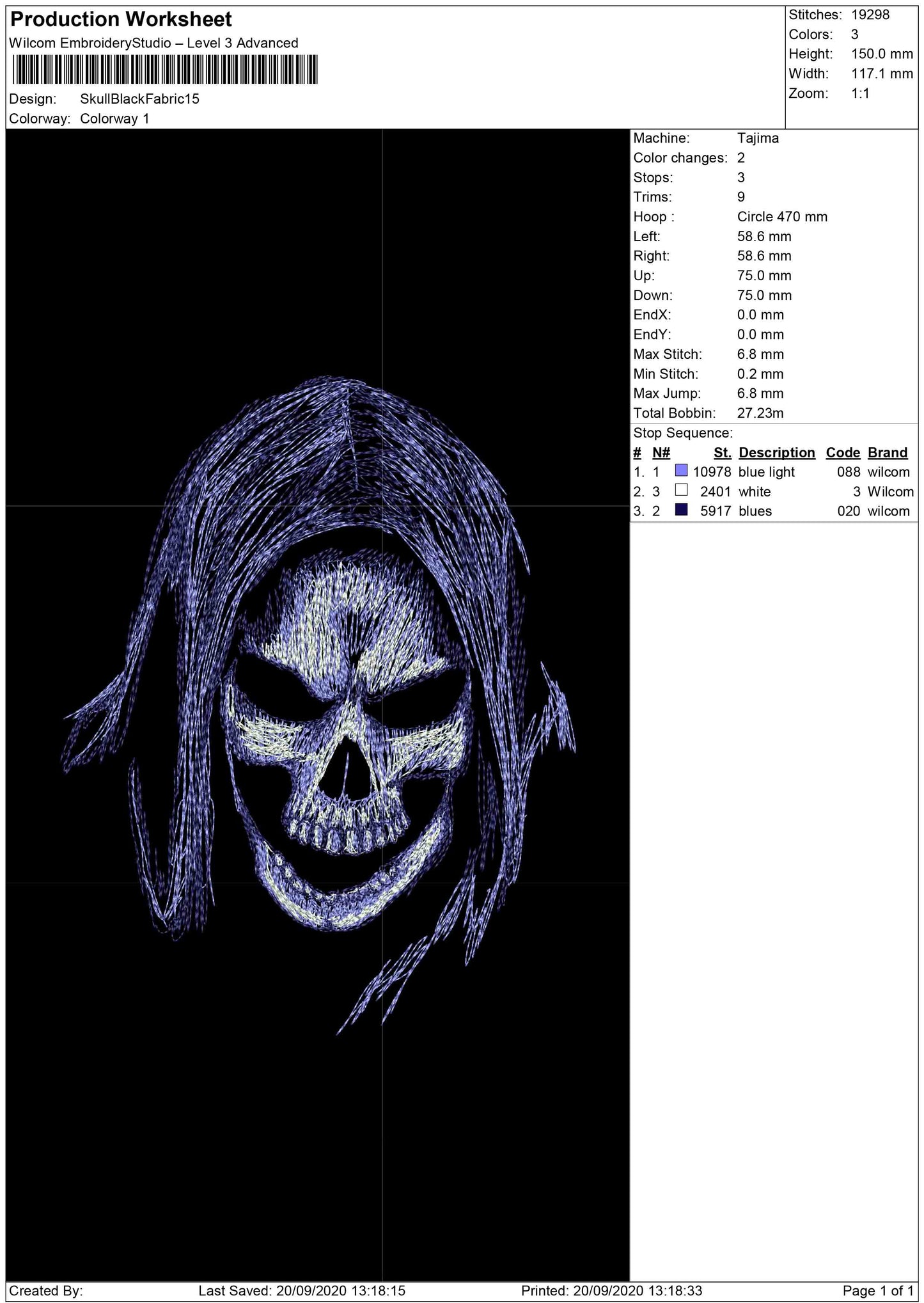The image size is (924, 1303).
Task: Select the Production Worksheet title
Action: coord(121,20)
